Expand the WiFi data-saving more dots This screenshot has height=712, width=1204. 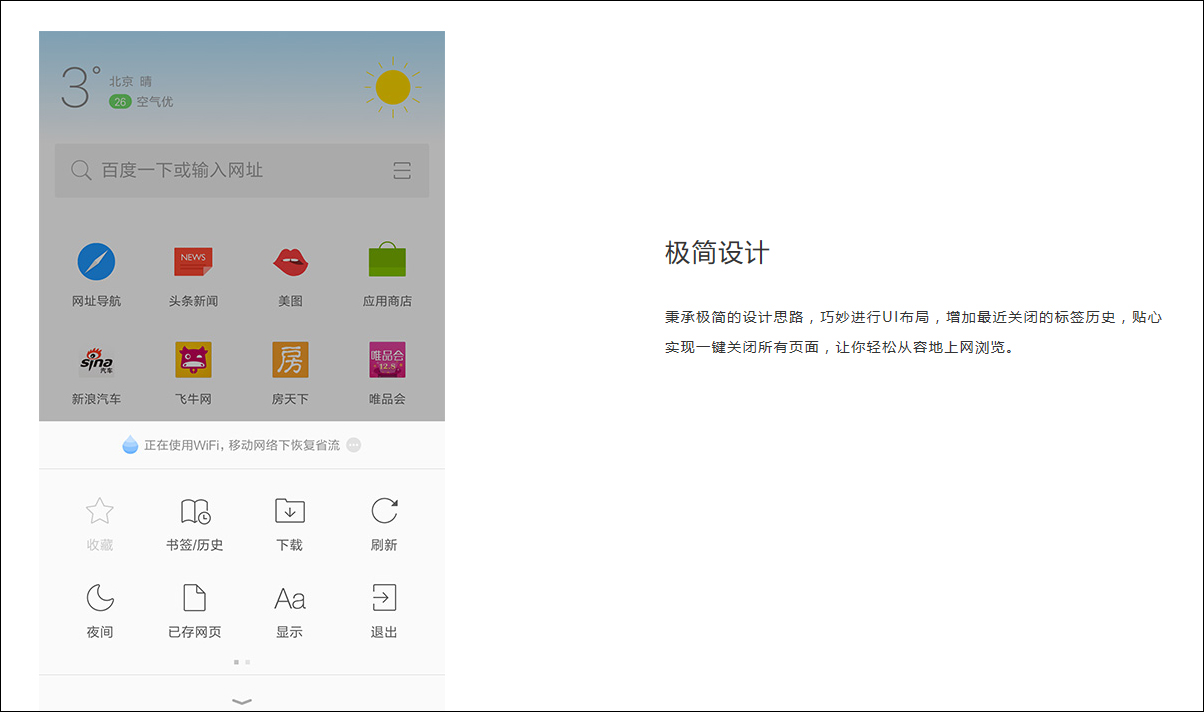[353, 445]
